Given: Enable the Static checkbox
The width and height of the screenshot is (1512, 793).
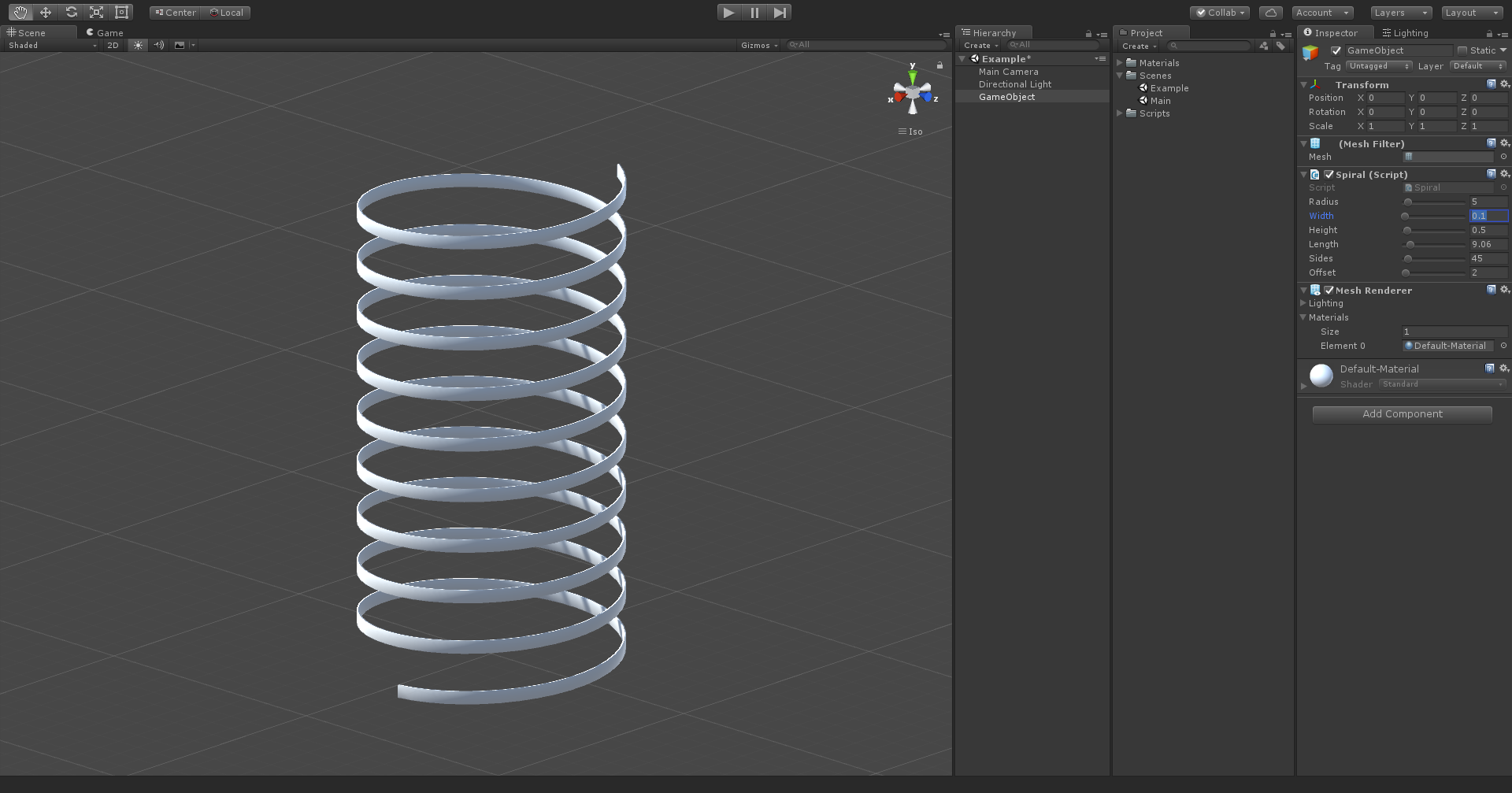Looking at the screenshot, I should 1462,50.
